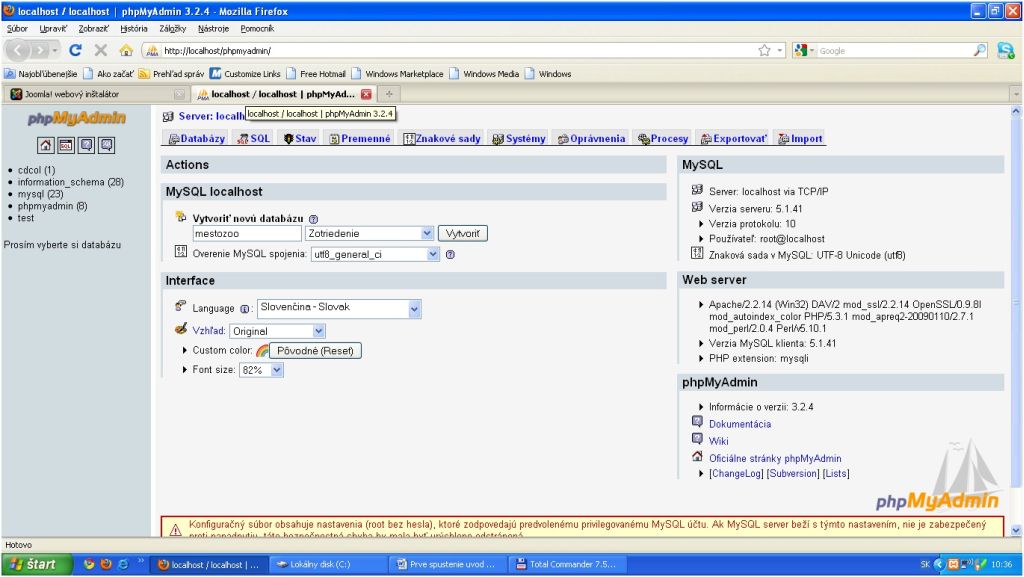Open the Oficiálne stránky phpMyAdmin link
Screen dimensions: 1024x577
775,459
